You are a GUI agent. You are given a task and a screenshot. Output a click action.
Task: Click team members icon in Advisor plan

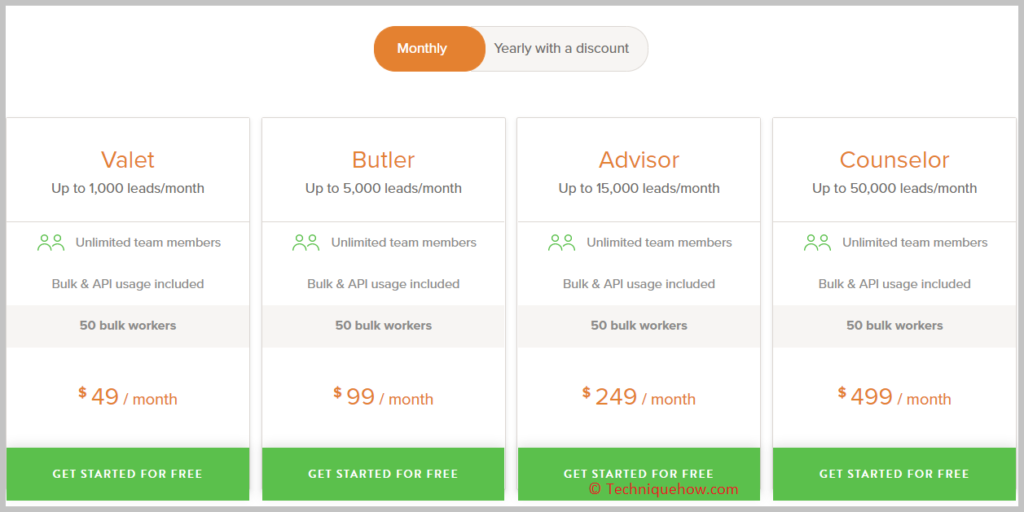(562, 243)
